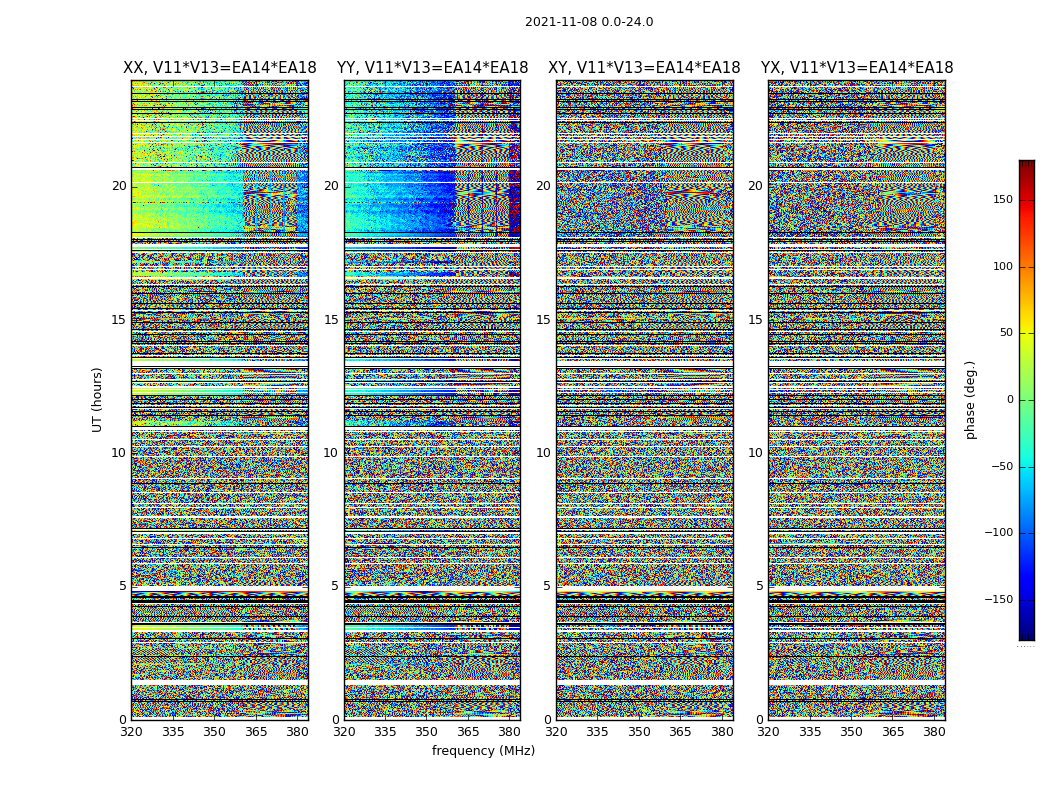Click the date title 2021-11-08 0.0-24.0
Viewport: 1050px width, 800px height.
coord(589,22)
